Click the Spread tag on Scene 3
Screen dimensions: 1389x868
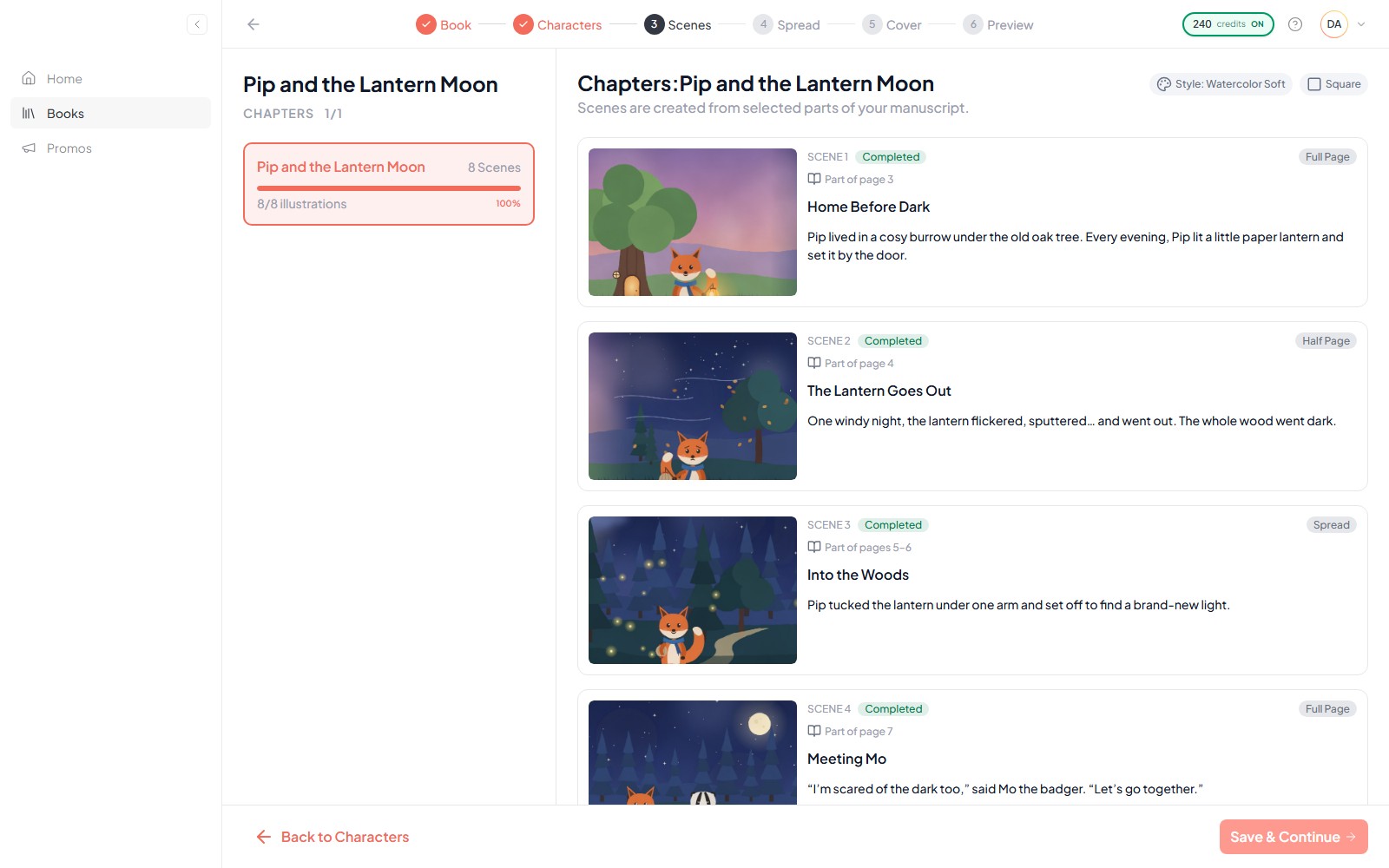point(1331,525)
